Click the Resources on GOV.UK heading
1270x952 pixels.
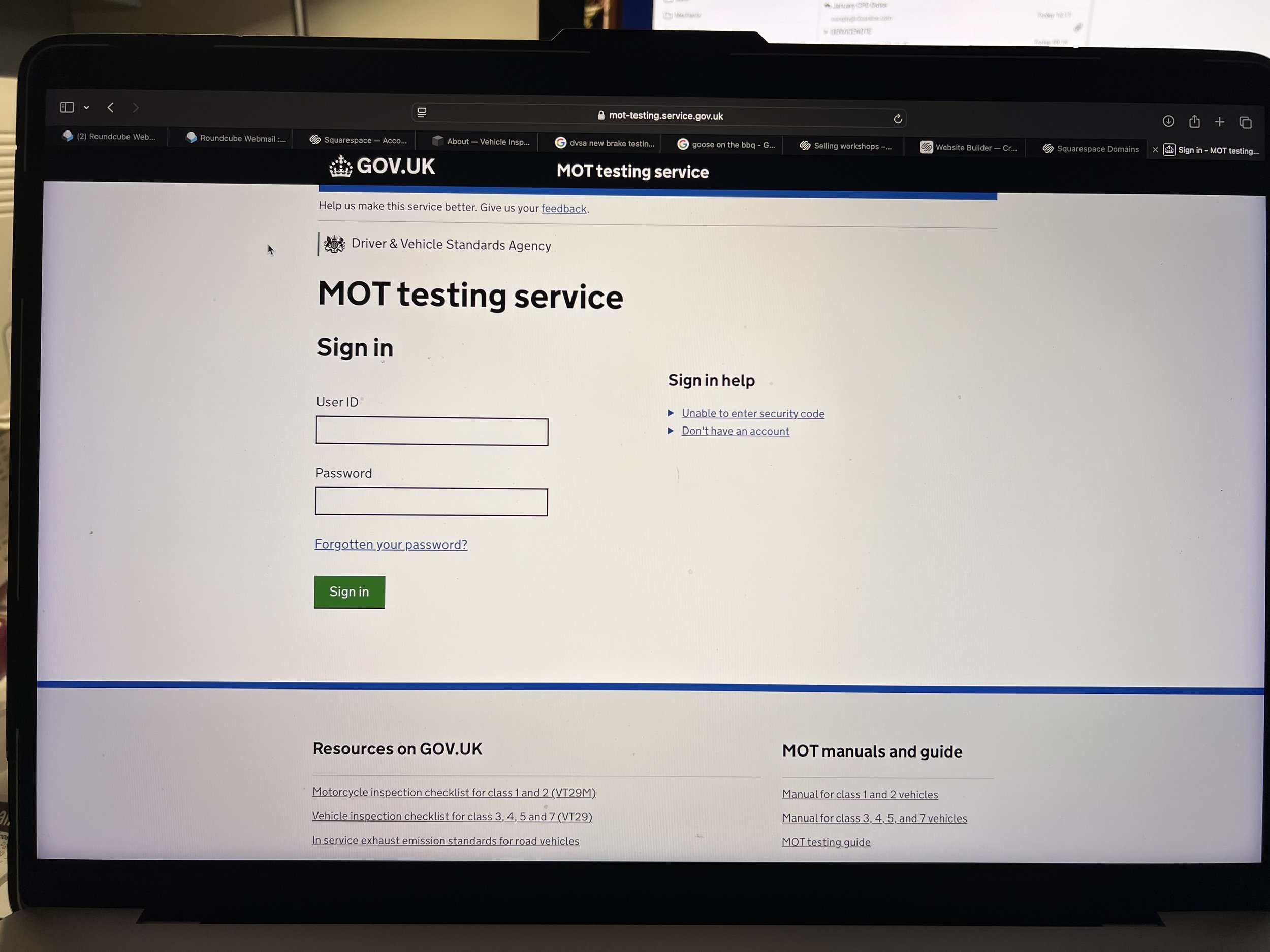(397, 749)
